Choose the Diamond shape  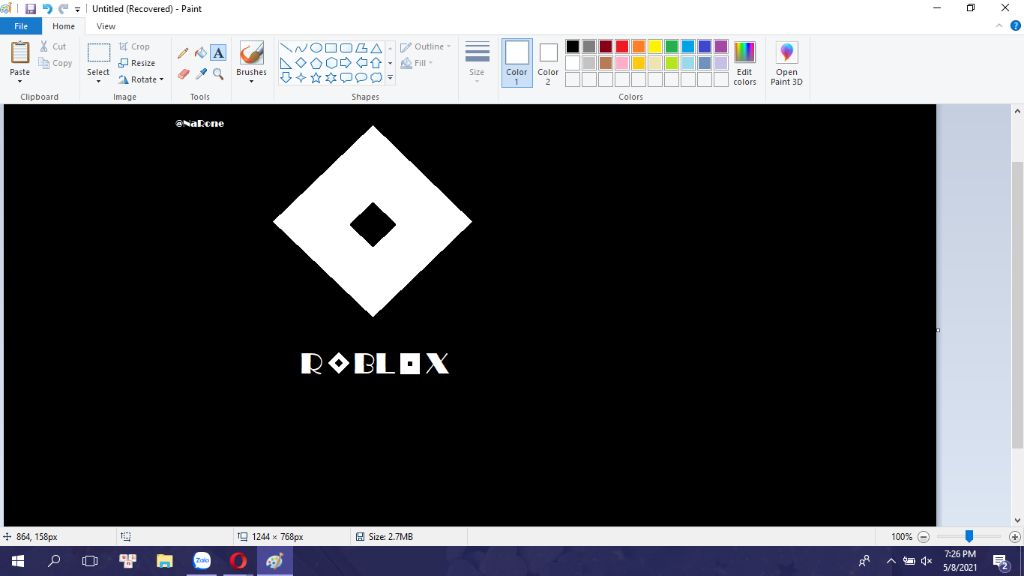coord(300,63)
